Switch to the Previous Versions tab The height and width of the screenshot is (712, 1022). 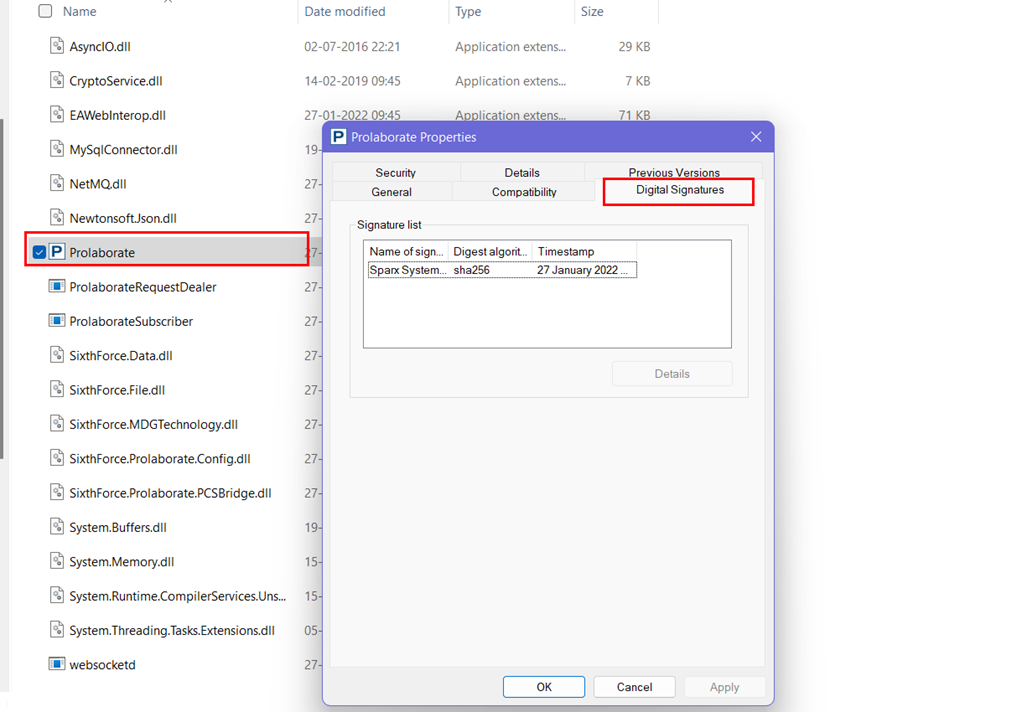coord(674,171)
